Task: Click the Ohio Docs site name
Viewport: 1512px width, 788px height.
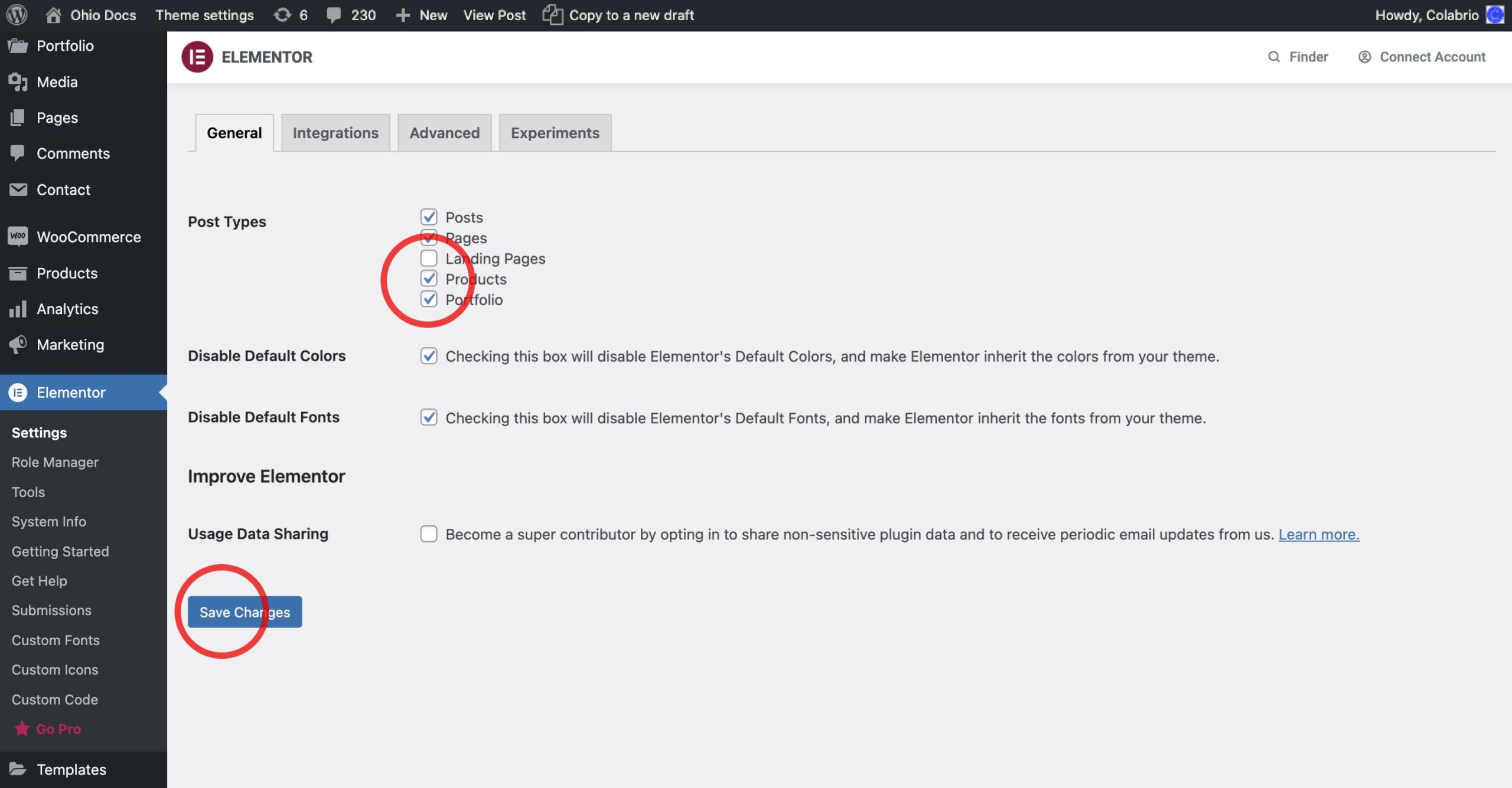Action: click(103, 15)
